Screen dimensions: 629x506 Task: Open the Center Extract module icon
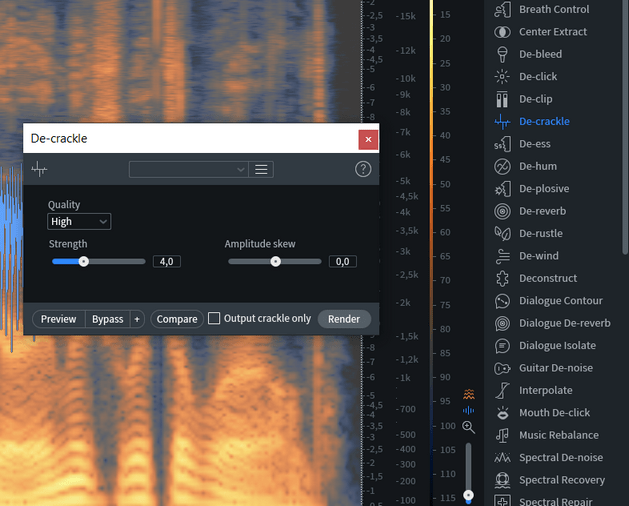coord(502,32)
